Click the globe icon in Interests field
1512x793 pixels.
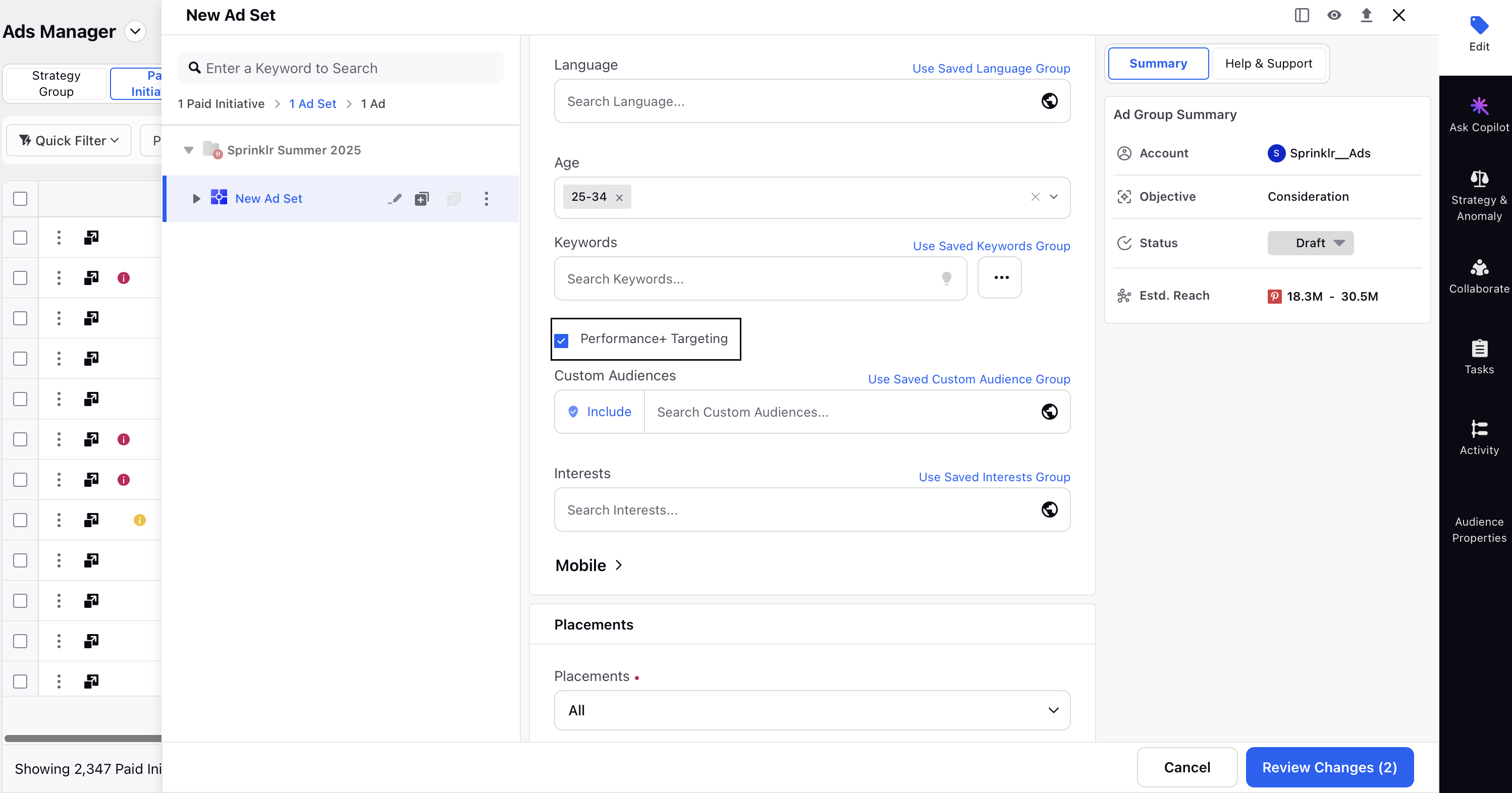point(1049,509)
